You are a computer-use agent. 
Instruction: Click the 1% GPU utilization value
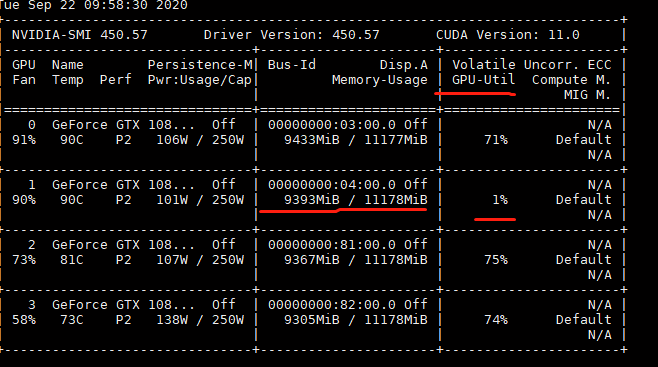(500, 200)
